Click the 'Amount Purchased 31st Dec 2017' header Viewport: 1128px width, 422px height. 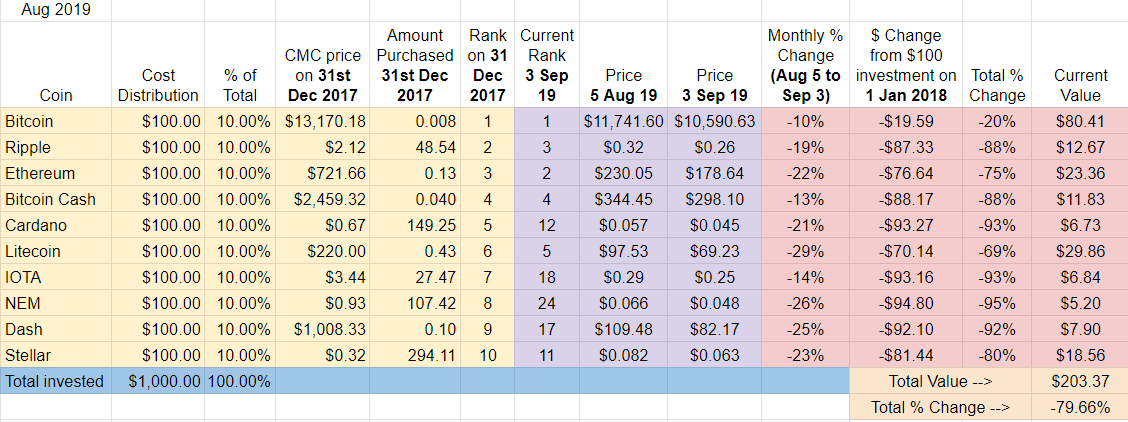point(417,65)
